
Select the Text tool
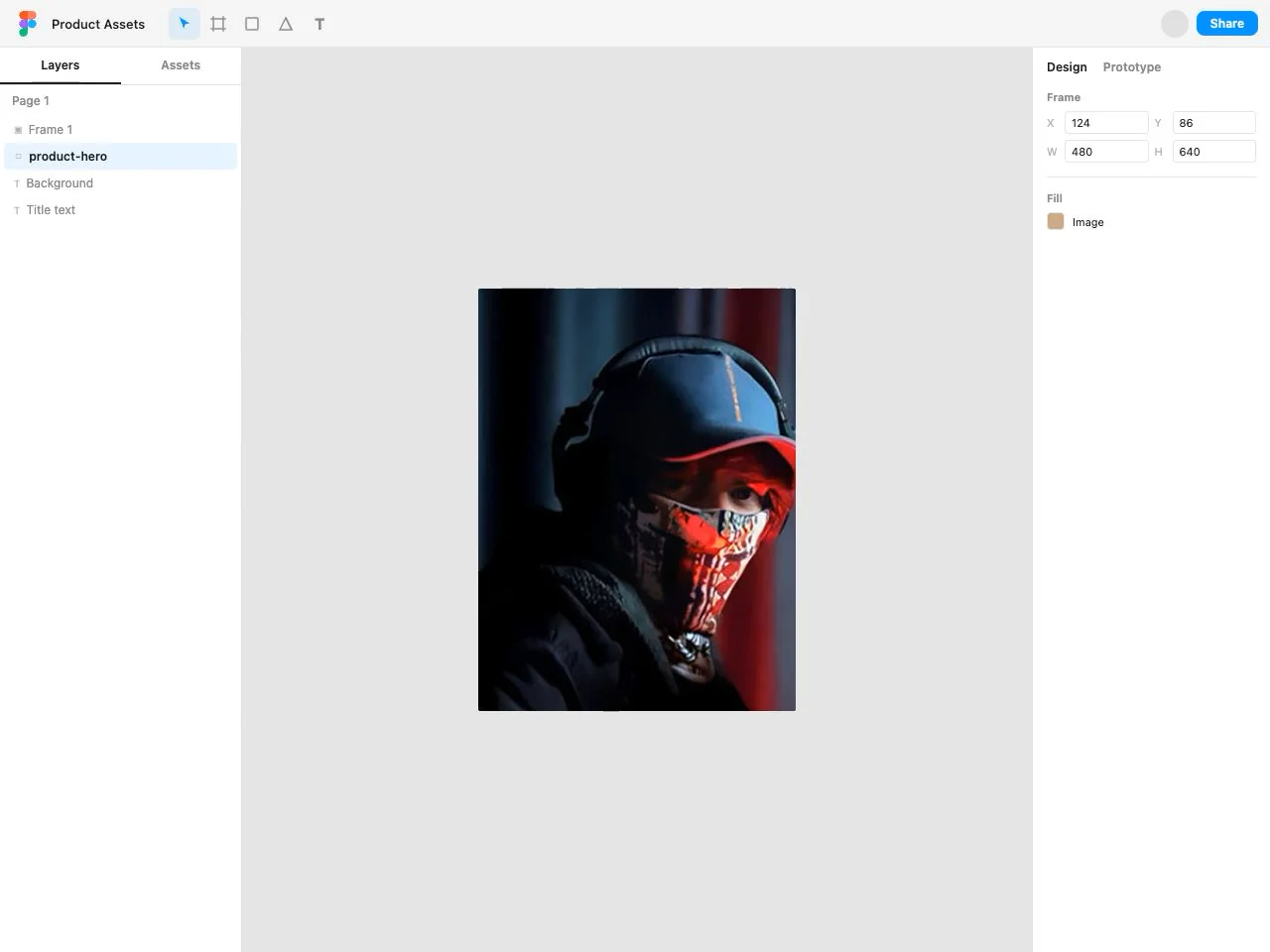tap(319, 24)
